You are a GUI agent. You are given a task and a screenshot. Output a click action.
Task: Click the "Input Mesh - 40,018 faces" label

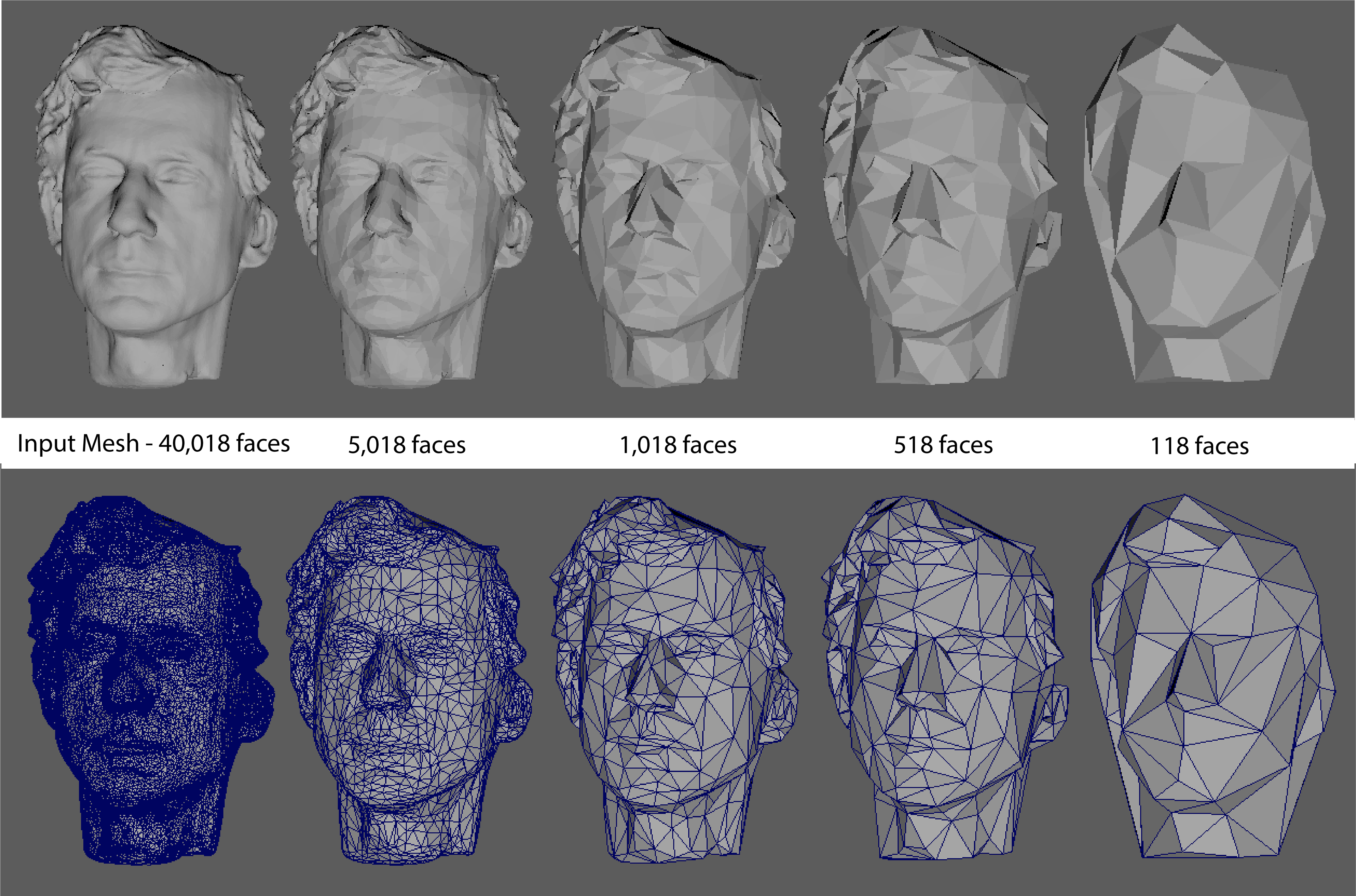tap(153, 444)
